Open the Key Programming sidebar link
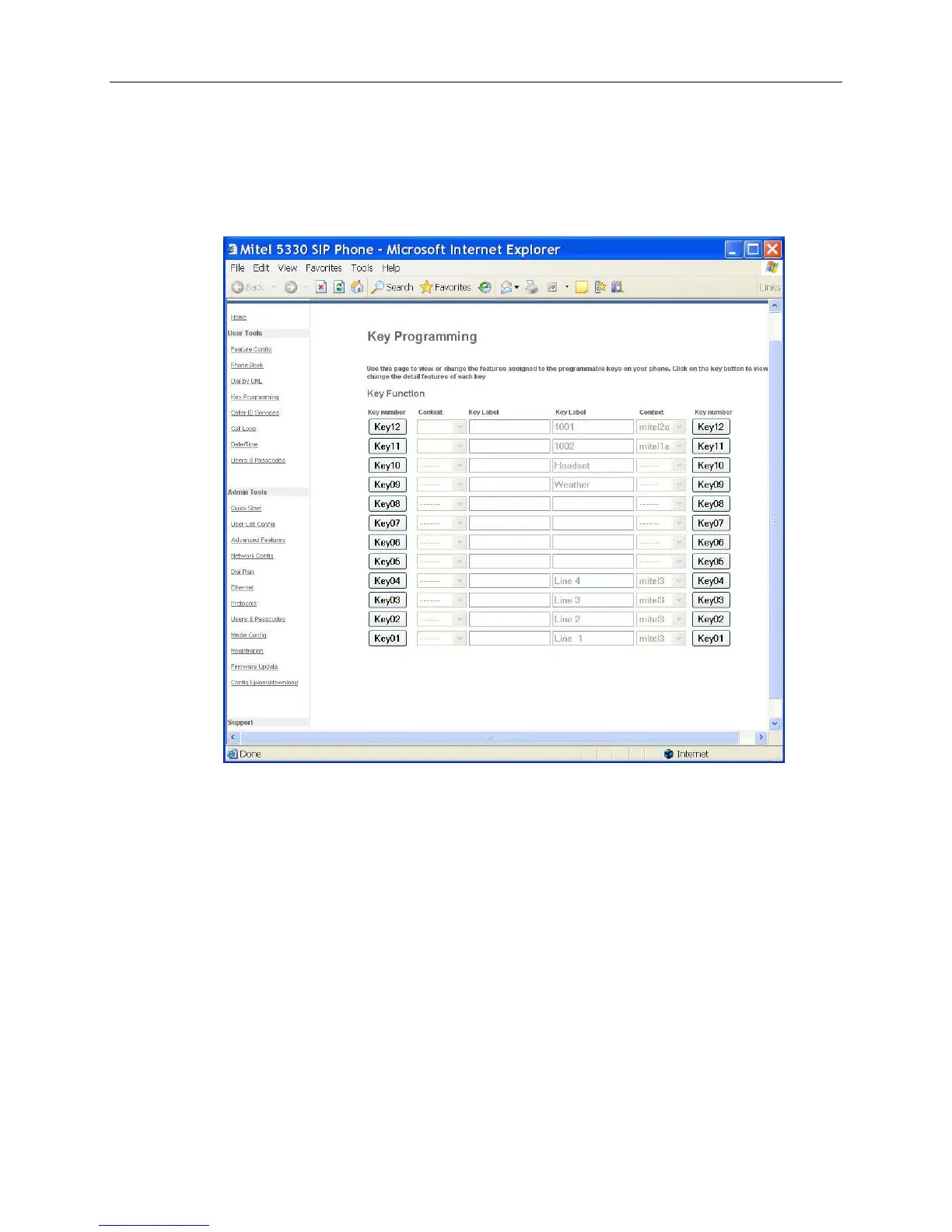The image size is (952, 1232). click(x=254, y=397)
